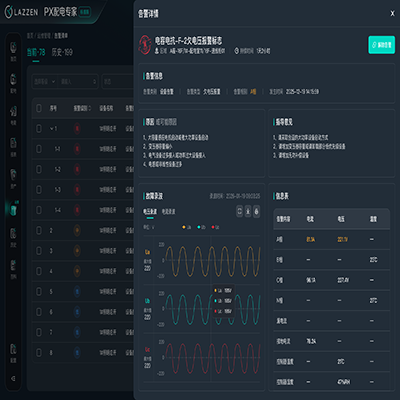Check the checkbox for row 6
400x400 pixels.
click(39, 312)
